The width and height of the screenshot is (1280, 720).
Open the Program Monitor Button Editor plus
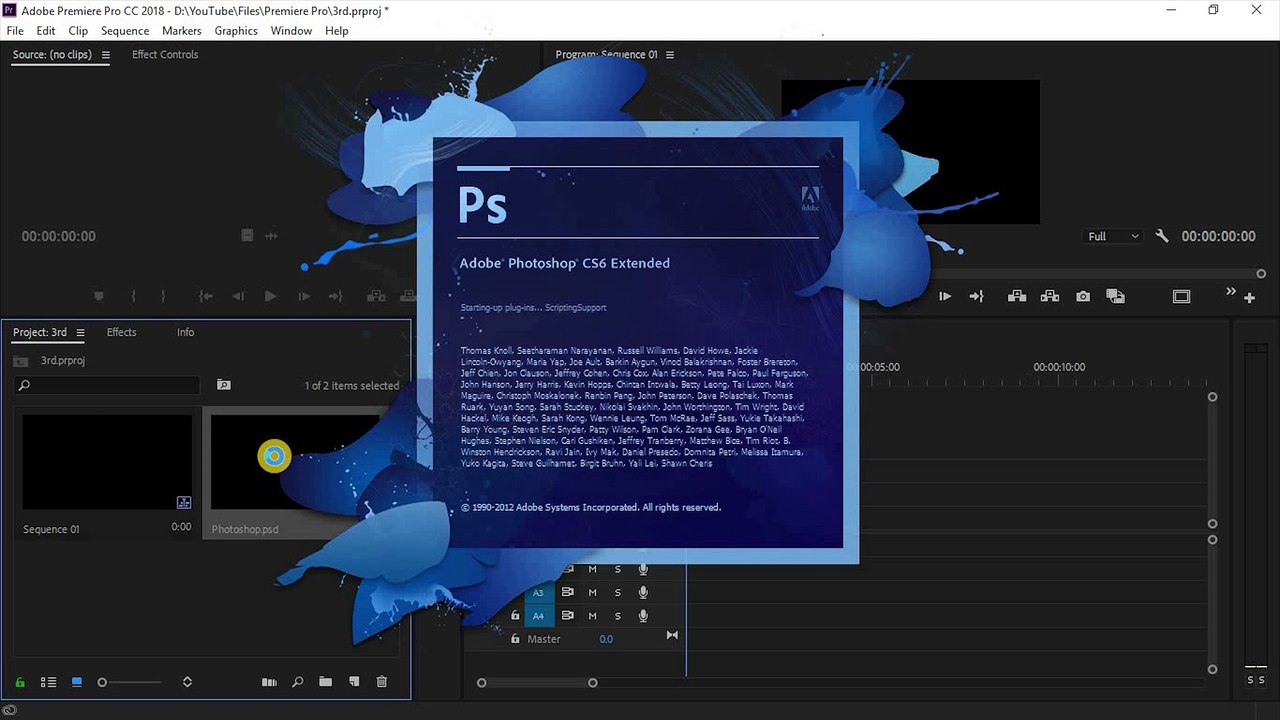coord(1249,297)
